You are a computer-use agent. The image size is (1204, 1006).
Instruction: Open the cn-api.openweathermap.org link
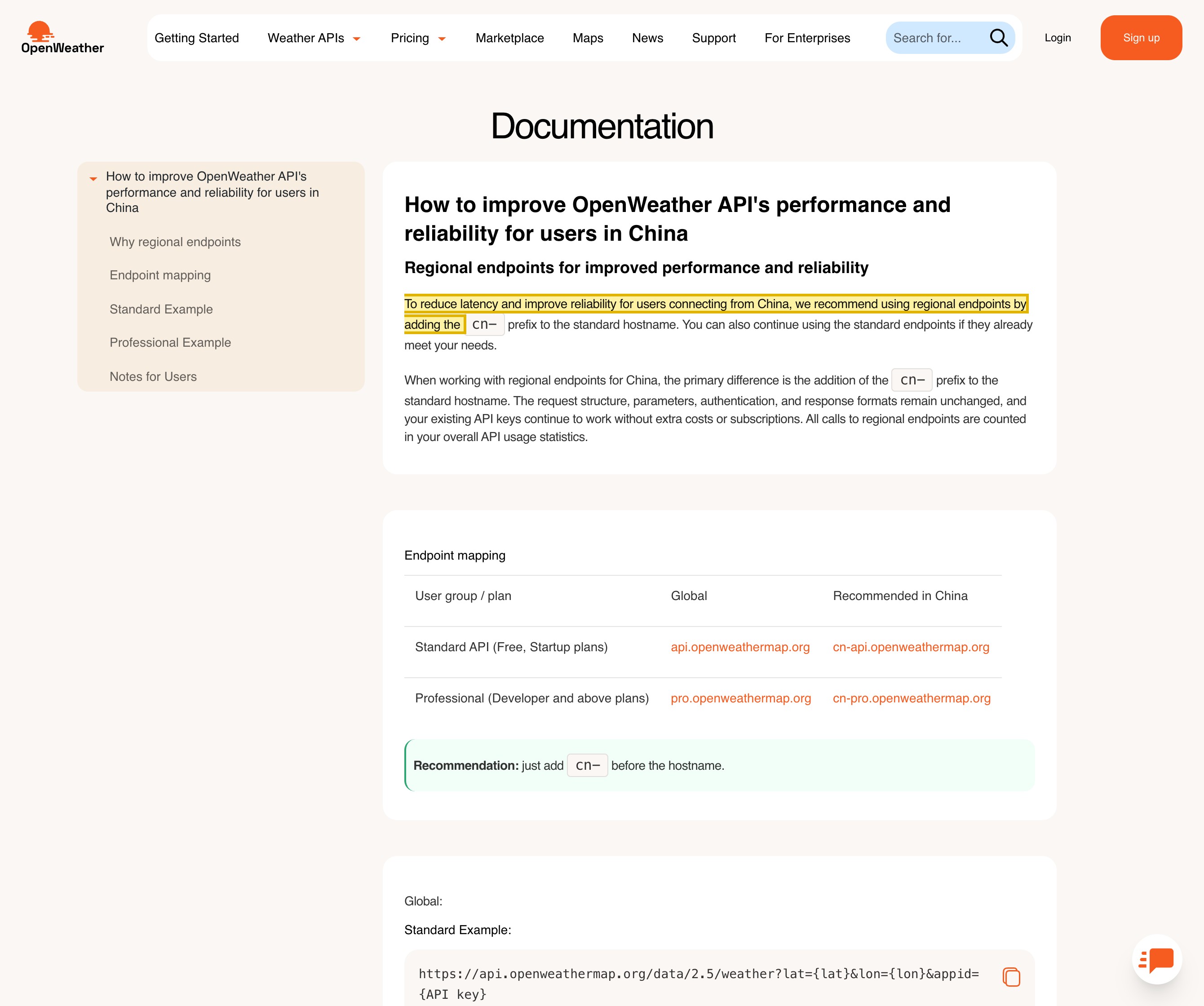(911, 647)
